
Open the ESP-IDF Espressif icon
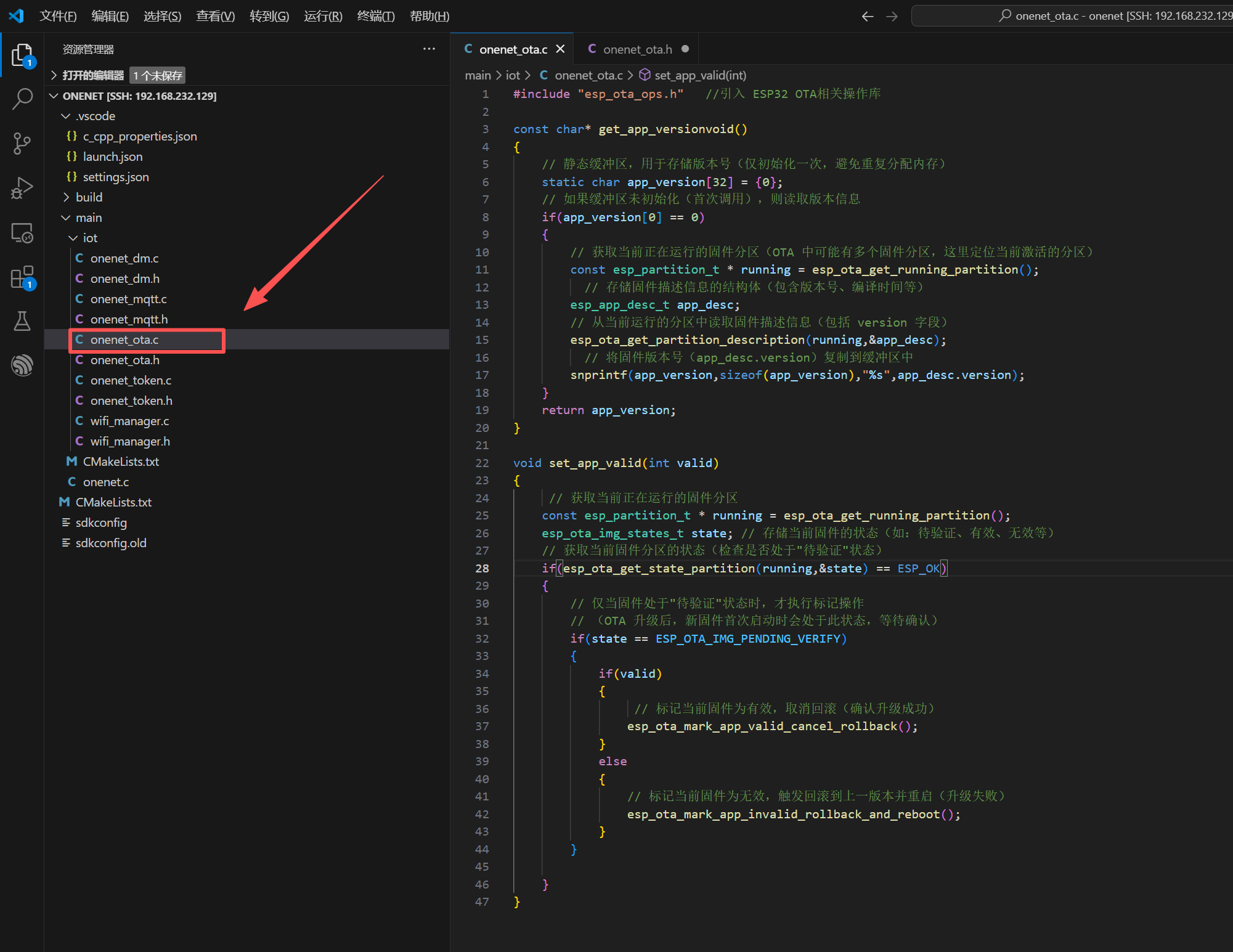pyautogui.click(x=22, y=365)
